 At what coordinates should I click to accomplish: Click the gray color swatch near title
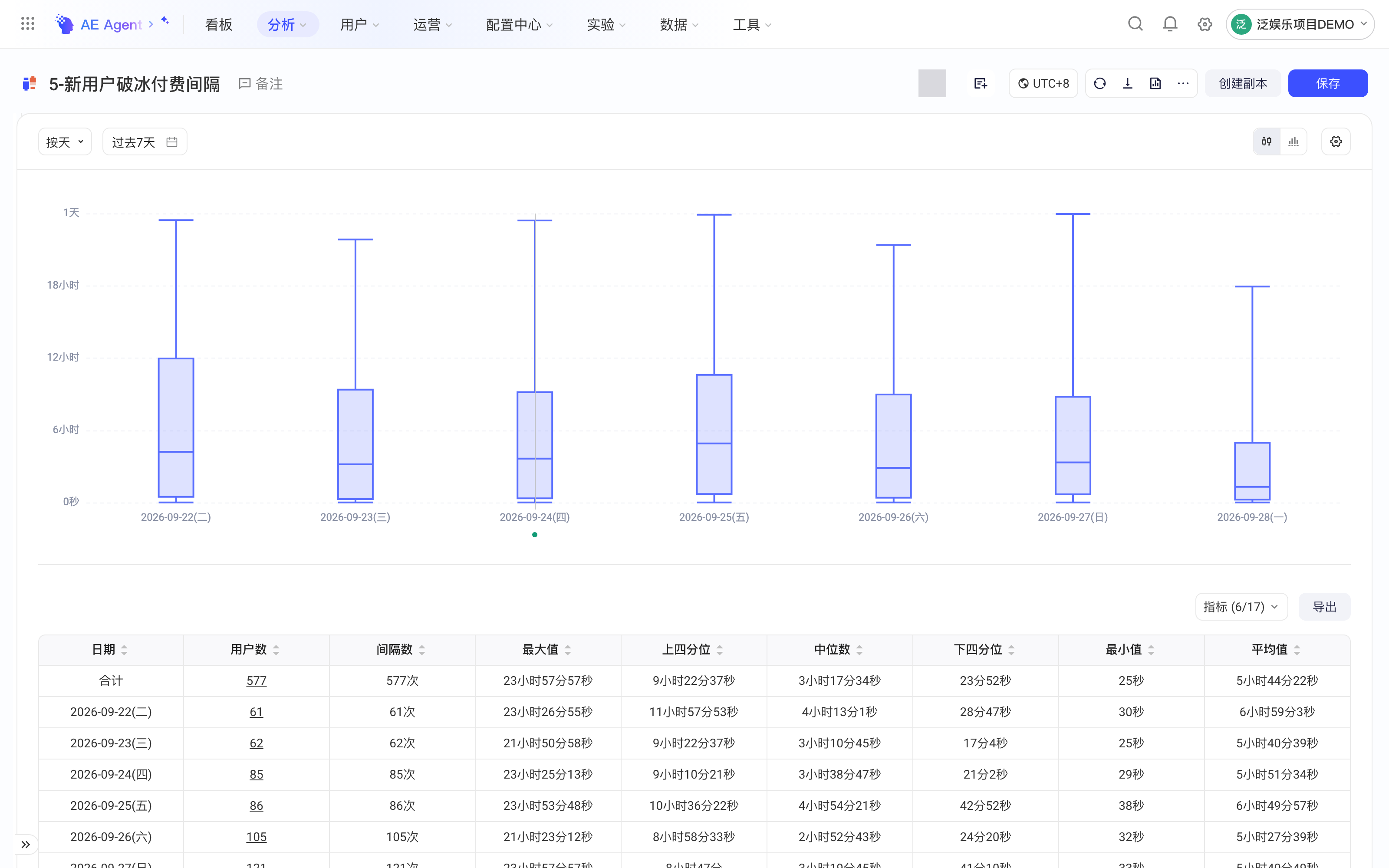click(932, 83)
